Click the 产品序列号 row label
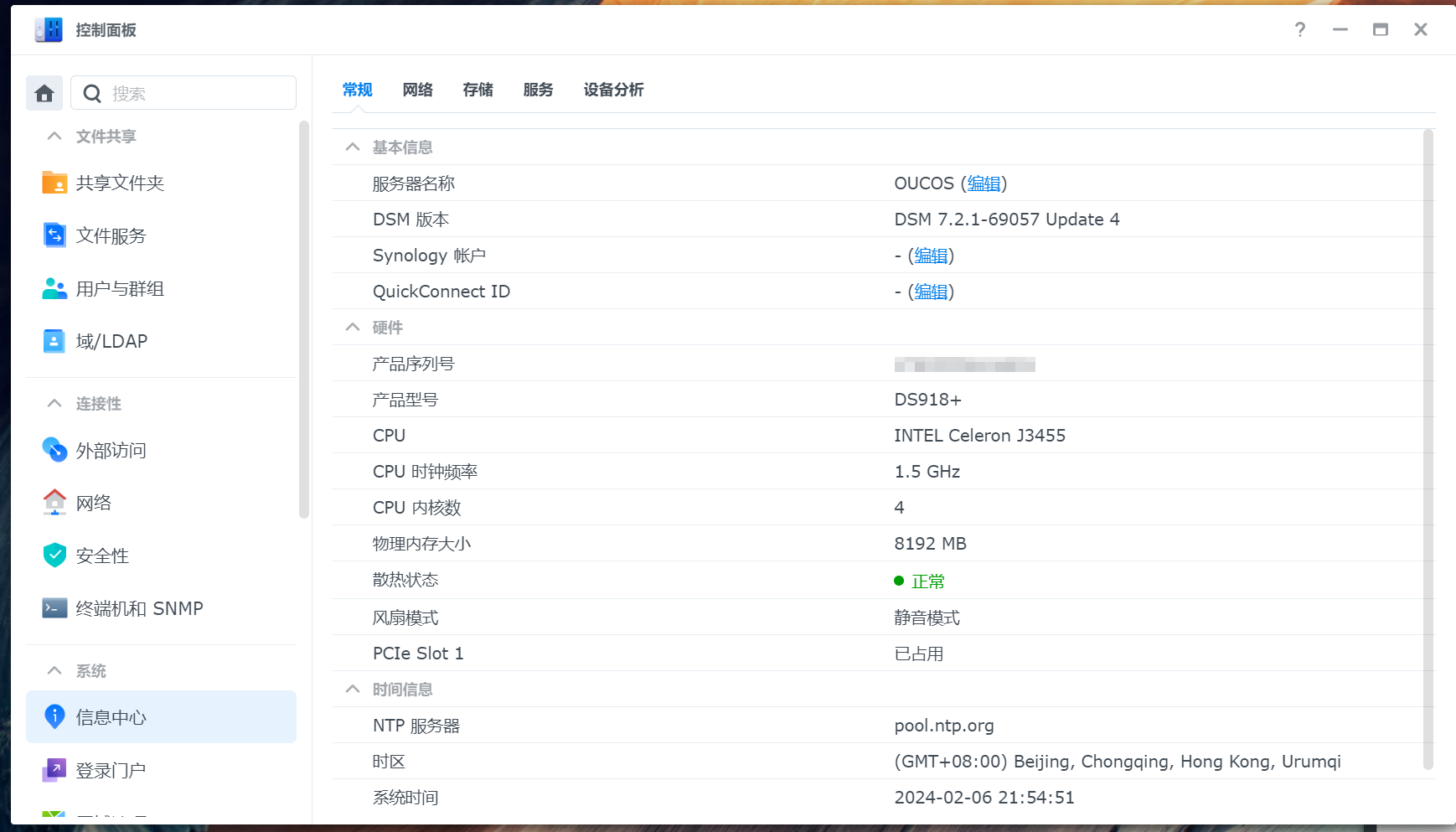Screen dimensions: 1456x832 [414, 364]
